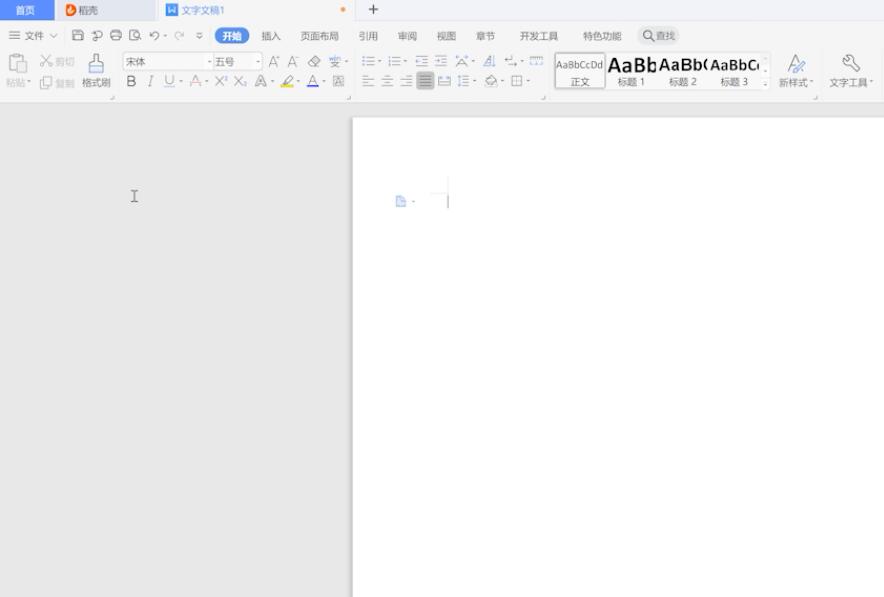
Task: Insert a bulleted list
Action: 368,61
